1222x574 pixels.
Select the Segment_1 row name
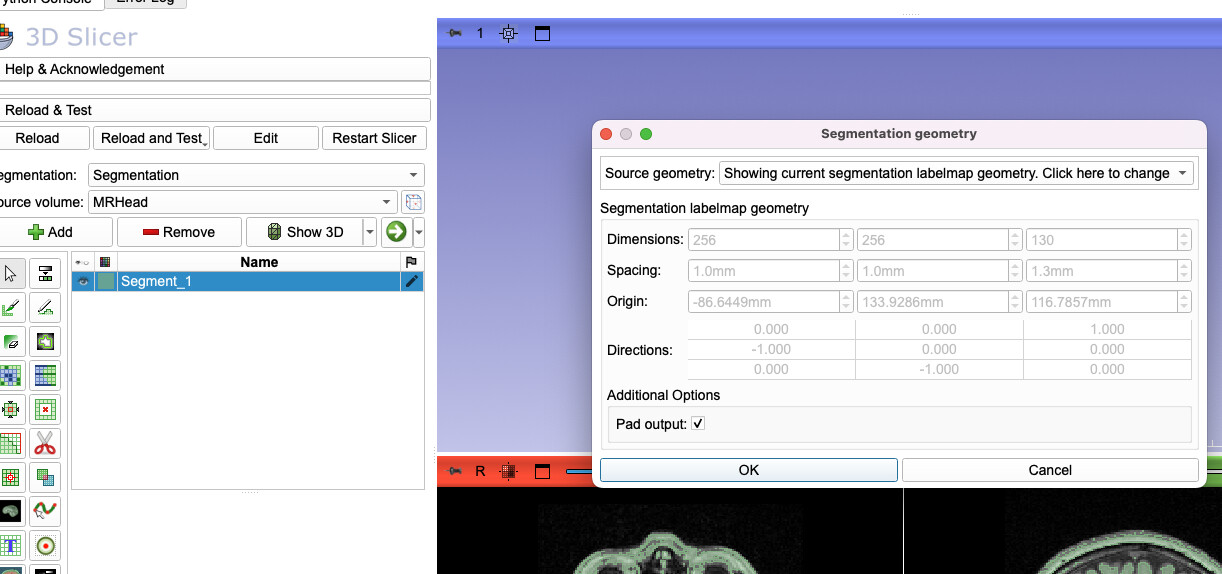click(156, 282)
